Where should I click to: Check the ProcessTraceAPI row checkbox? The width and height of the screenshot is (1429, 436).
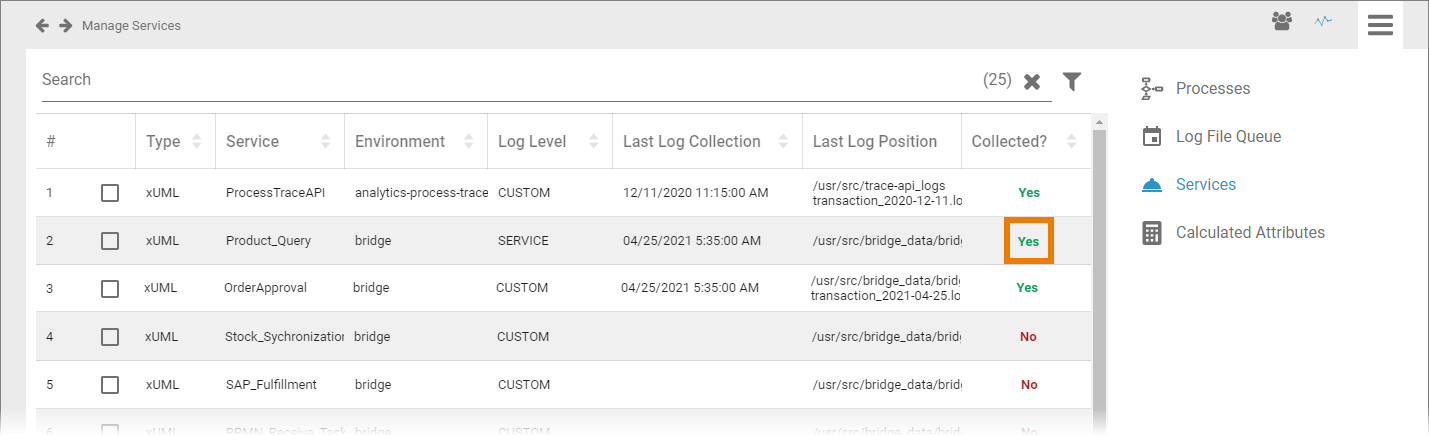110,193
